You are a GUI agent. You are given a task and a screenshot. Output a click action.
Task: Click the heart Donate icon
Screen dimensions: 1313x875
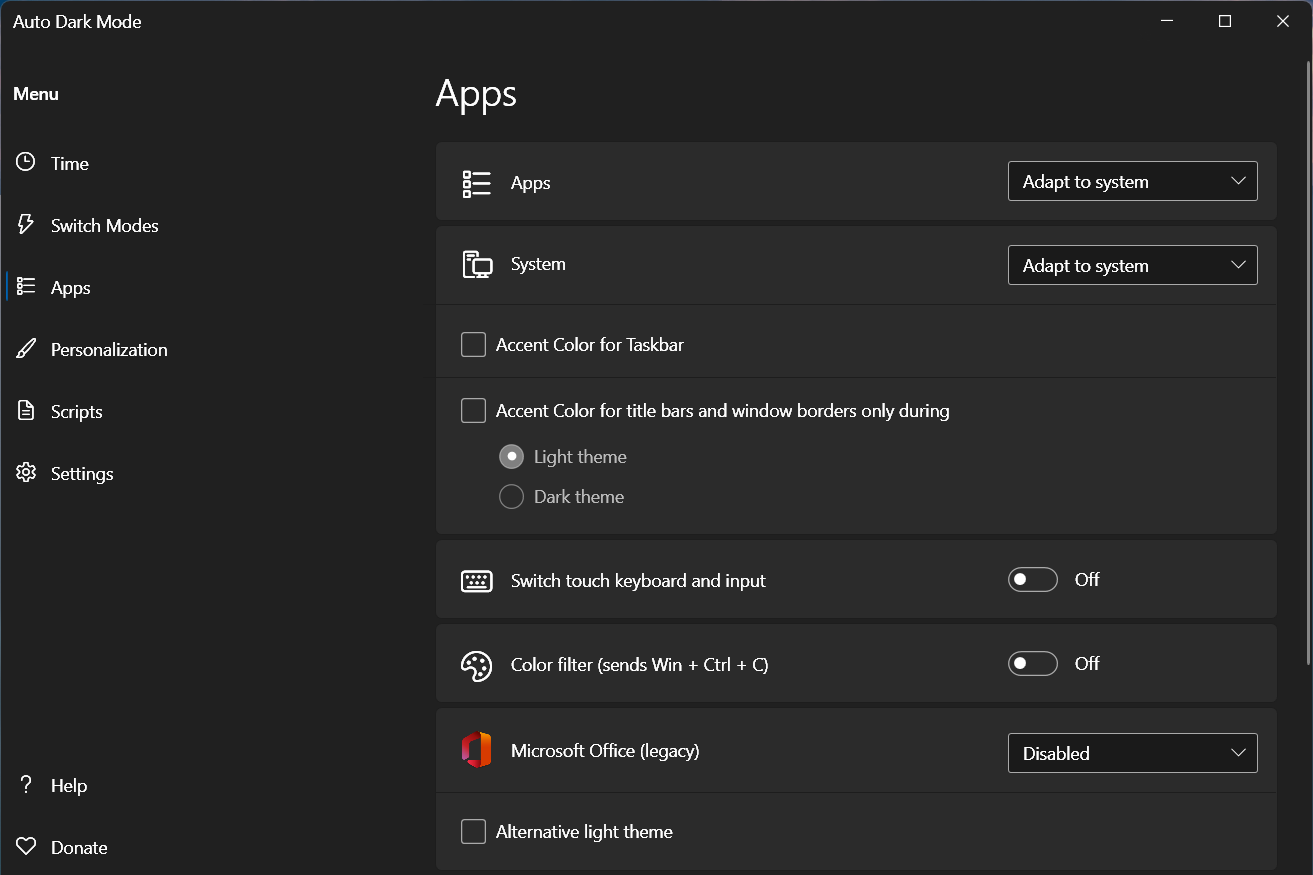(x=26, y=846)
